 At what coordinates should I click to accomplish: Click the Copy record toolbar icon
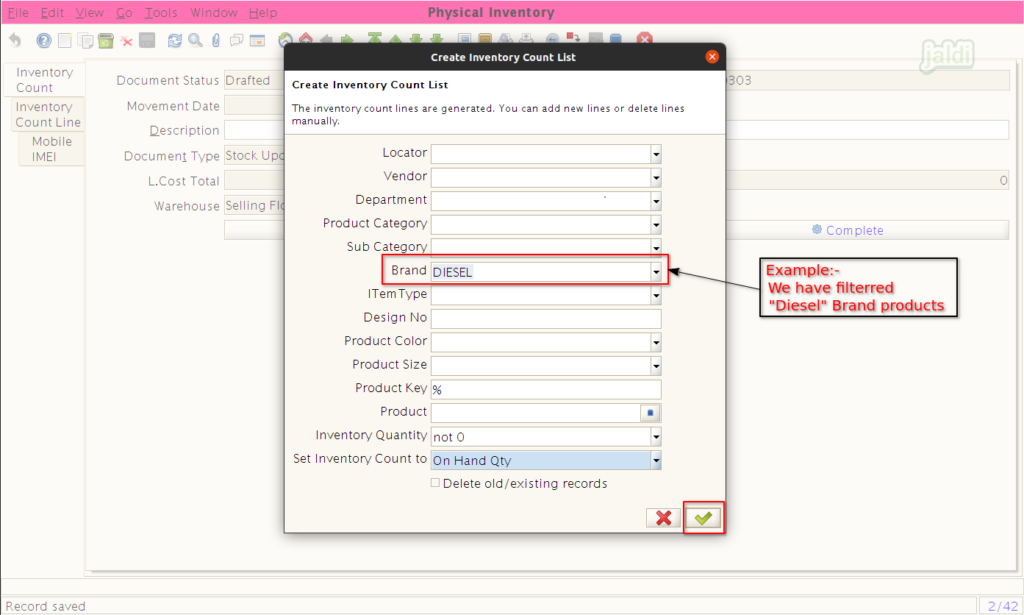coord(86,40)
